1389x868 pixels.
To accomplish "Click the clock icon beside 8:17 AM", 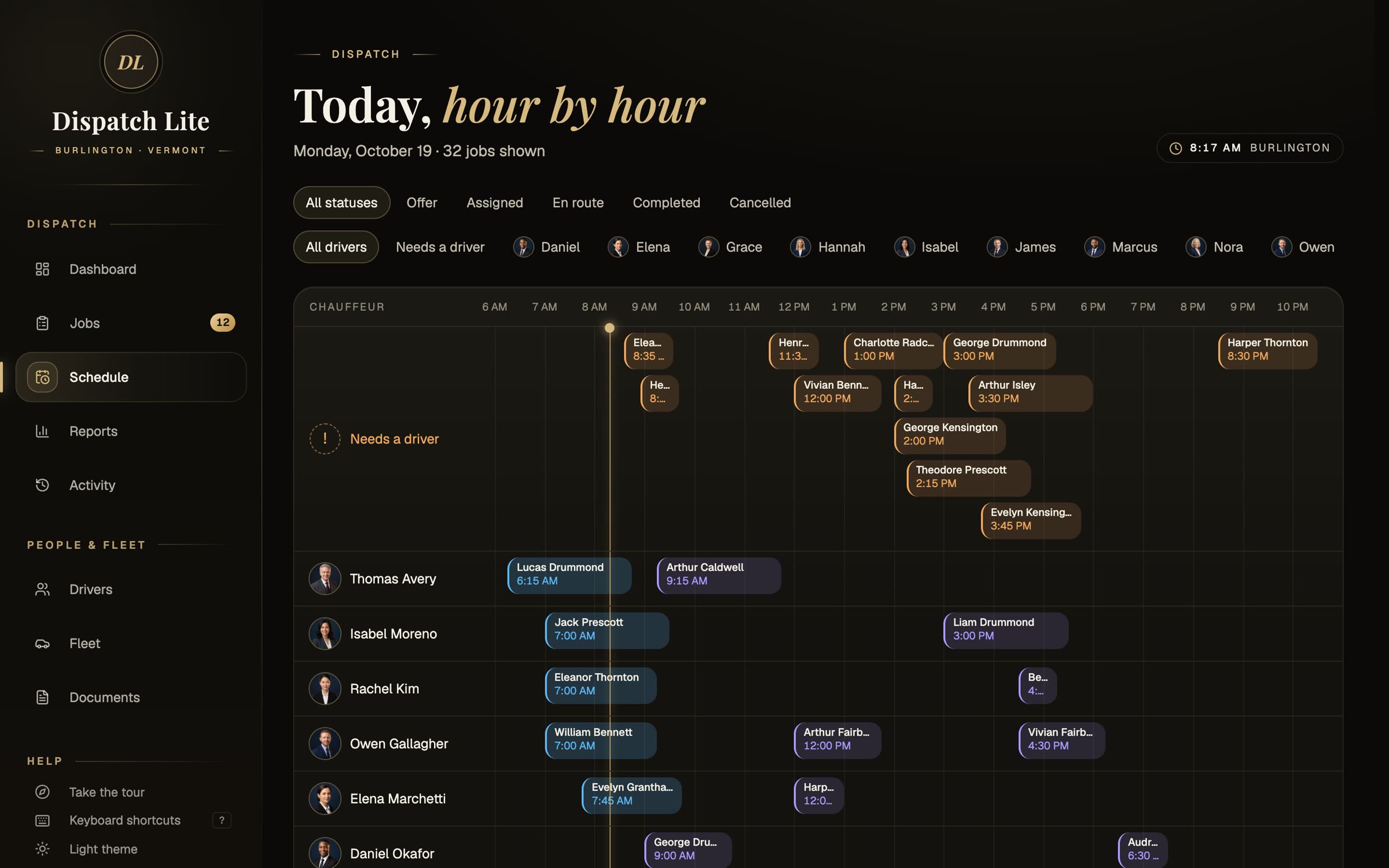I will coord(1175,148).
